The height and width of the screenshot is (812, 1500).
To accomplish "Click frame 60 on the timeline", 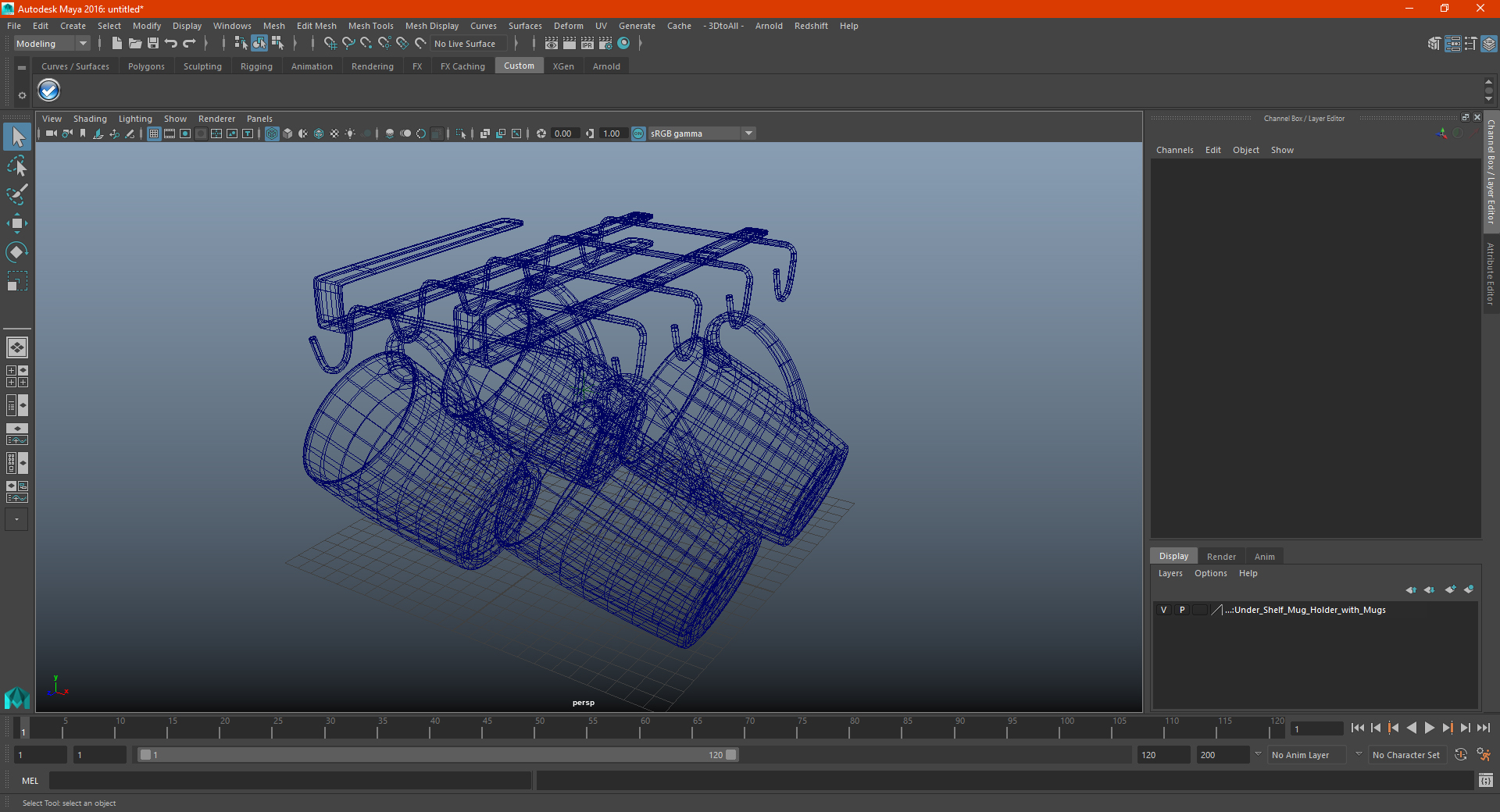I will pyautogui.click(x=645, y=728).
